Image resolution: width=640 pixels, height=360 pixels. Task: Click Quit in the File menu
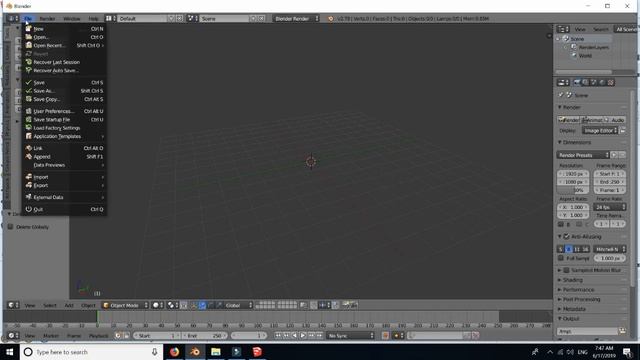(x=64, y=209)
